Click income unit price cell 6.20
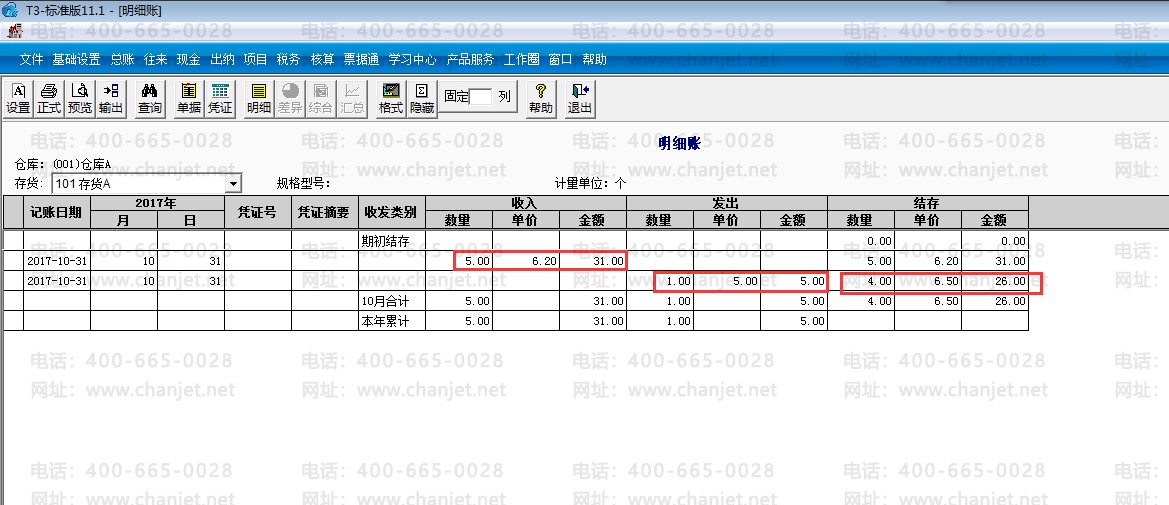The width and height of the screenshot is (1169, 505). coord(526,261)
